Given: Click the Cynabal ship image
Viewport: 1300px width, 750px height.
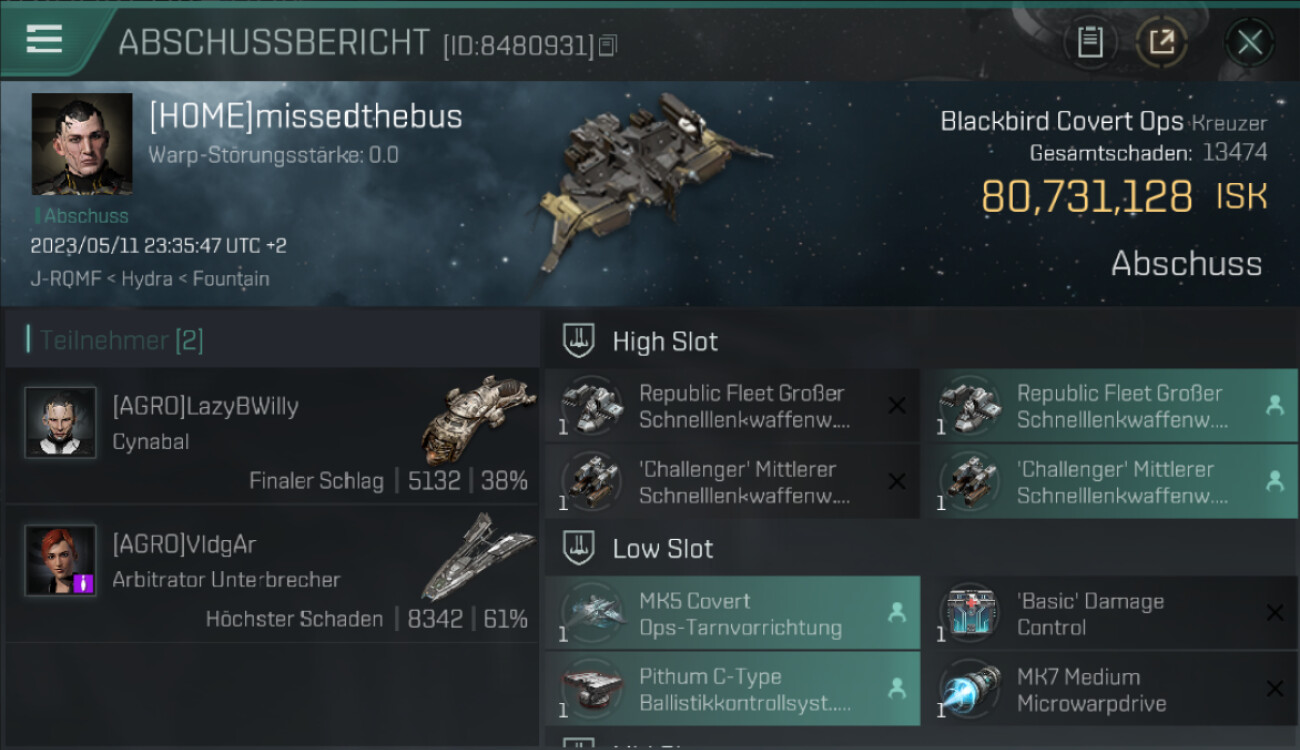Looking at the screenshot, I should (478, 418).
